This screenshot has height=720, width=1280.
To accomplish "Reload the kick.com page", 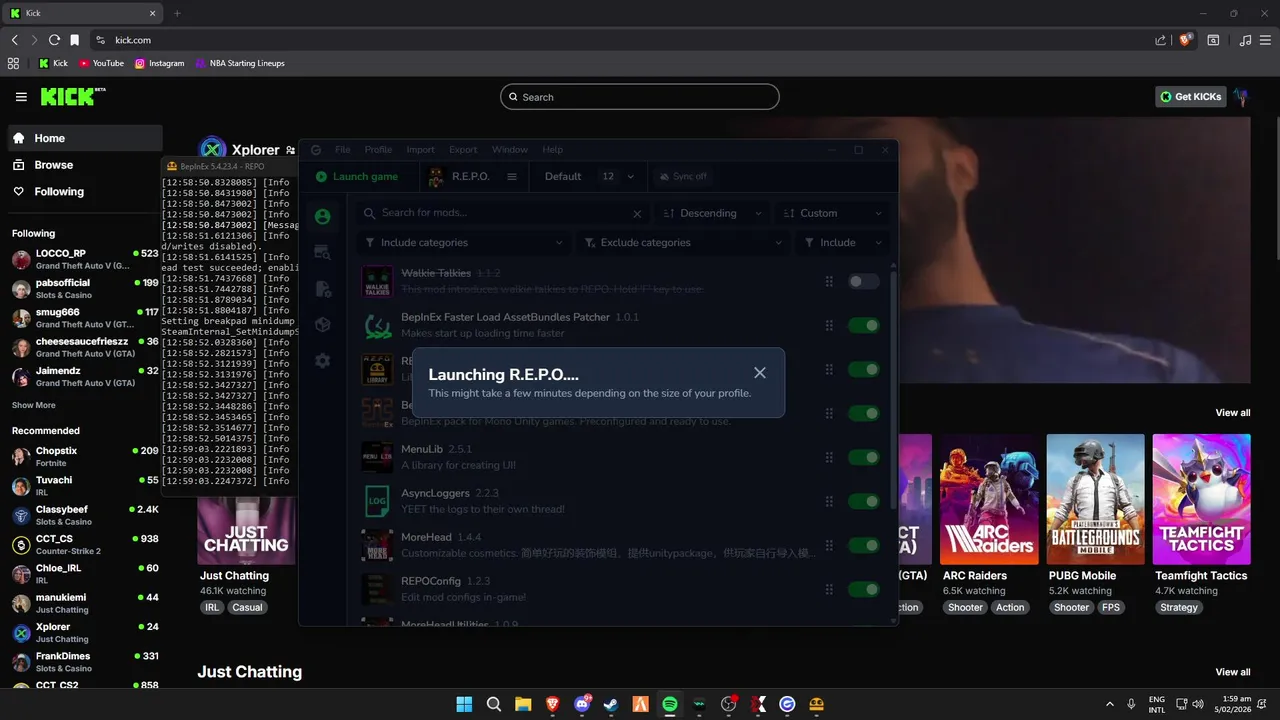I will [x=54, y=40].
